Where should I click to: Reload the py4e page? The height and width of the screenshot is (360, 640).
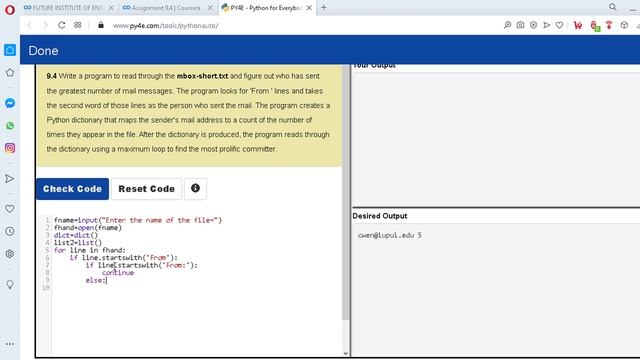62,25
